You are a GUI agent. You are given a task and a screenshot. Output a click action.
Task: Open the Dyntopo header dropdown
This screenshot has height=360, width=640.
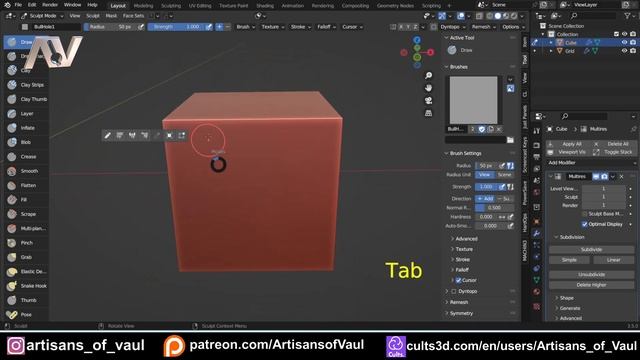click(453, 27)
